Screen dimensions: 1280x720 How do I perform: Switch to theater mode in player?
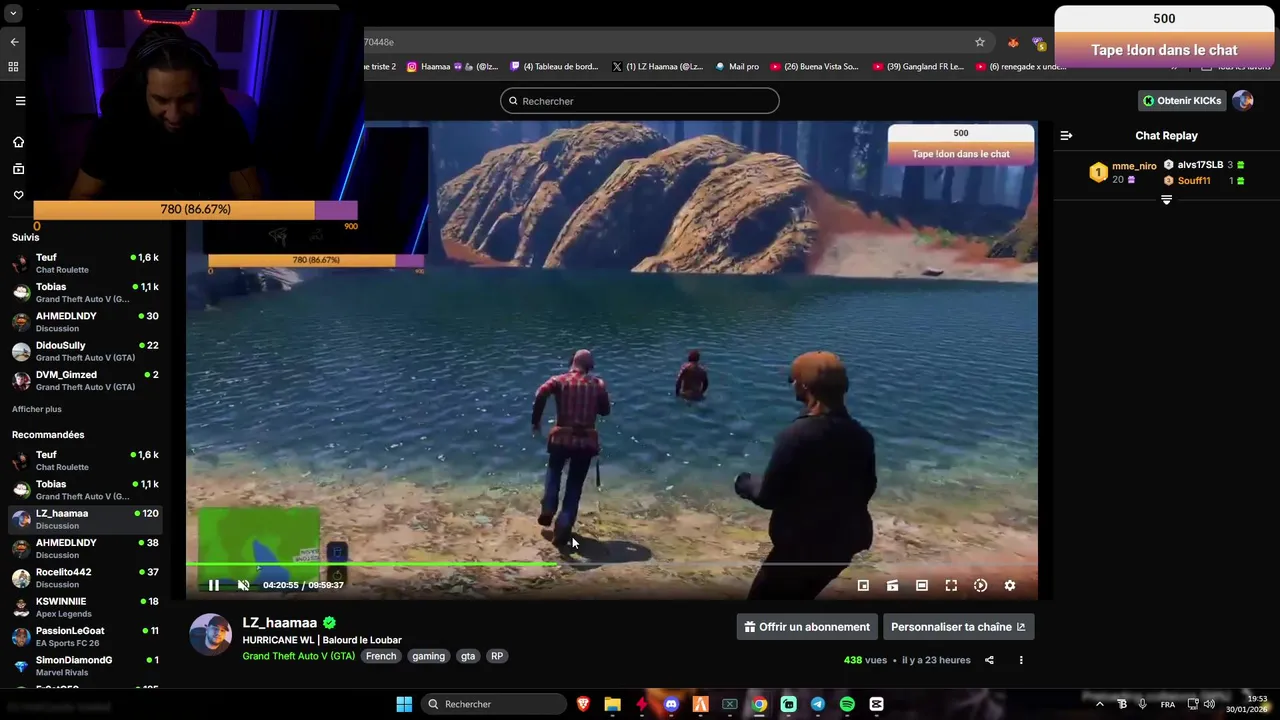click(x=922, y=585)
